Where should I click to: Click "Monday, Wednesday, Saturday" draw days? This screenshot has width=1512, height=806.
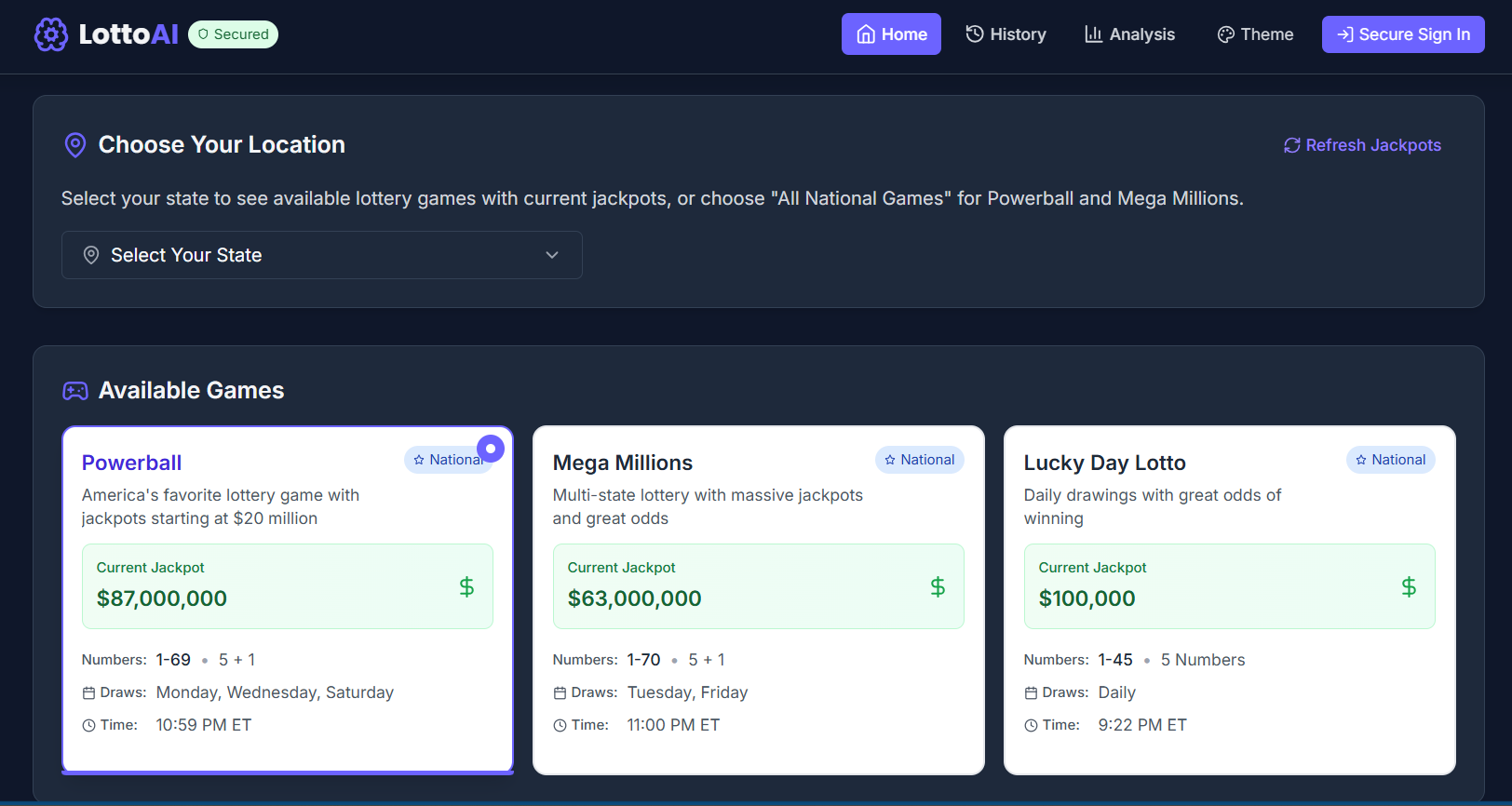coord(275,692)
